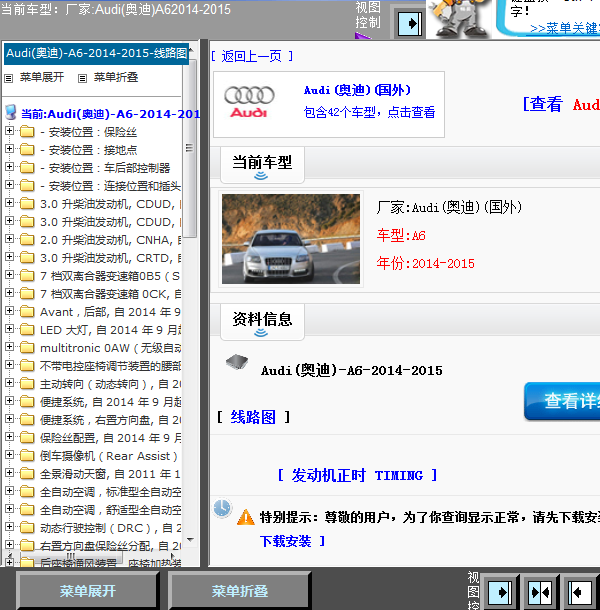Click the red 车型:A6 text
The height and width of the screenshot is (610, 600).
tap(401, 235)
